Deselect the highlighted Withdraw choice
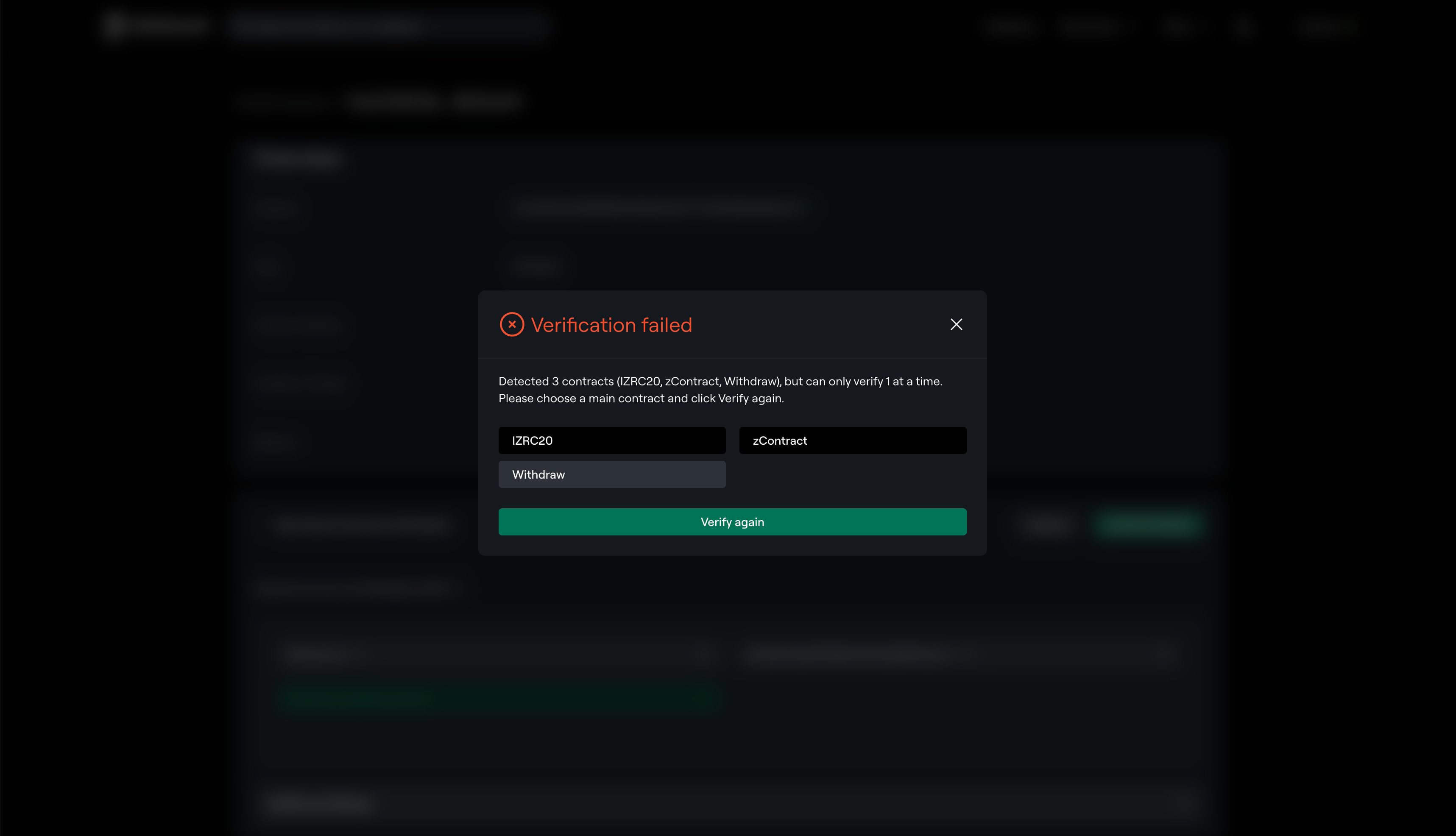Viewport: 1456px width, 836px height. 611,474
